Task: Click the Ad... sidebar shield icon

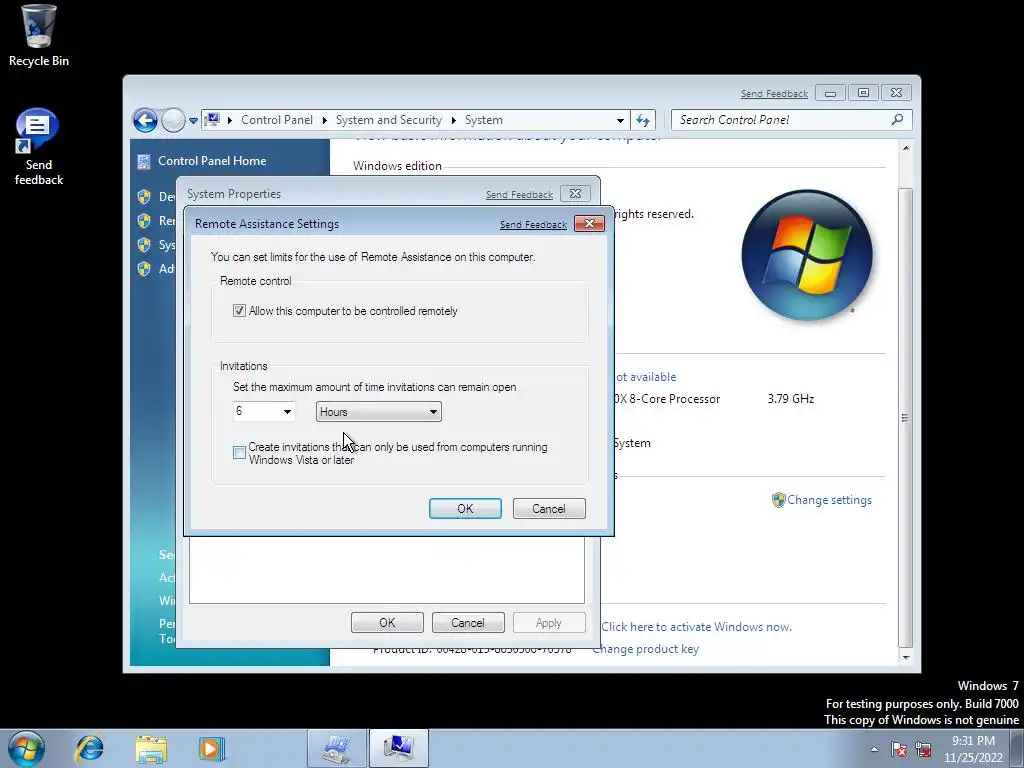Action: [x=144, y=269]
